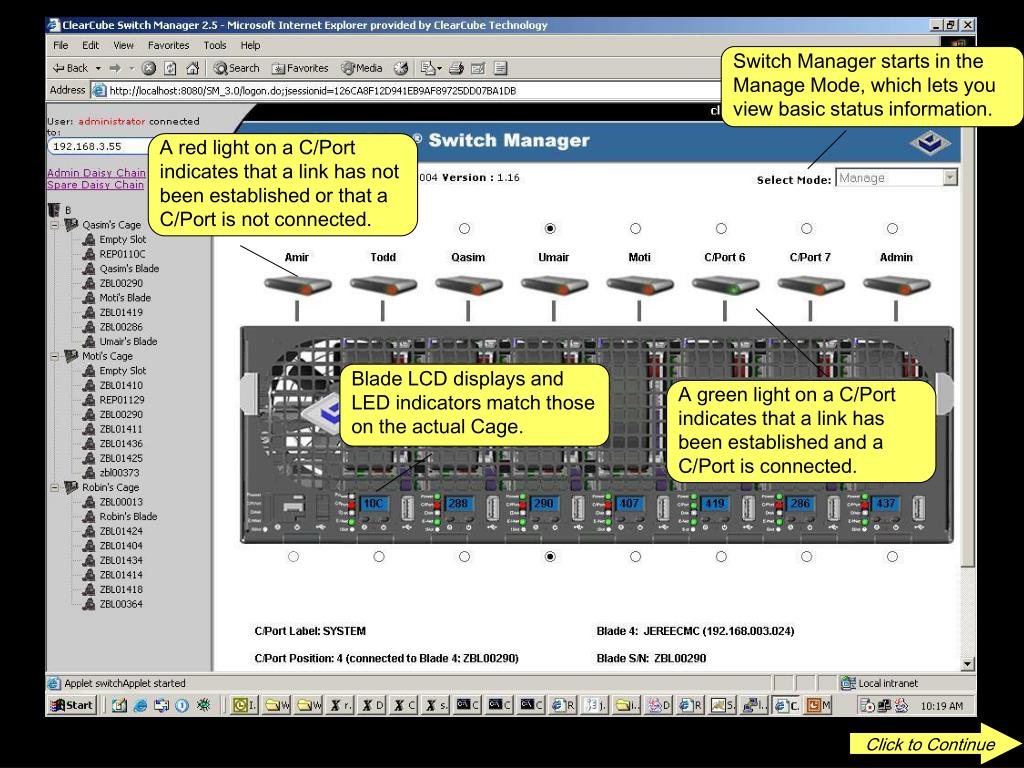The width and height of the screenshot is (1024, 768).
Task: Select Umair's Blade in the tree
Action: click(x=128, y=342)
